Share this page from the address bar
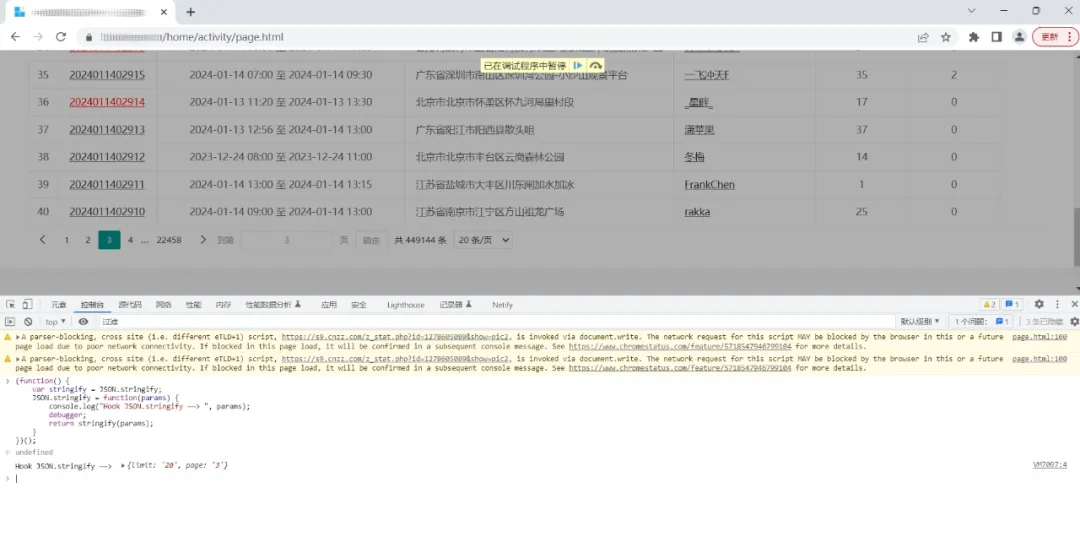This screenshot has height=542, width=1080. click(x=923, y=37)
